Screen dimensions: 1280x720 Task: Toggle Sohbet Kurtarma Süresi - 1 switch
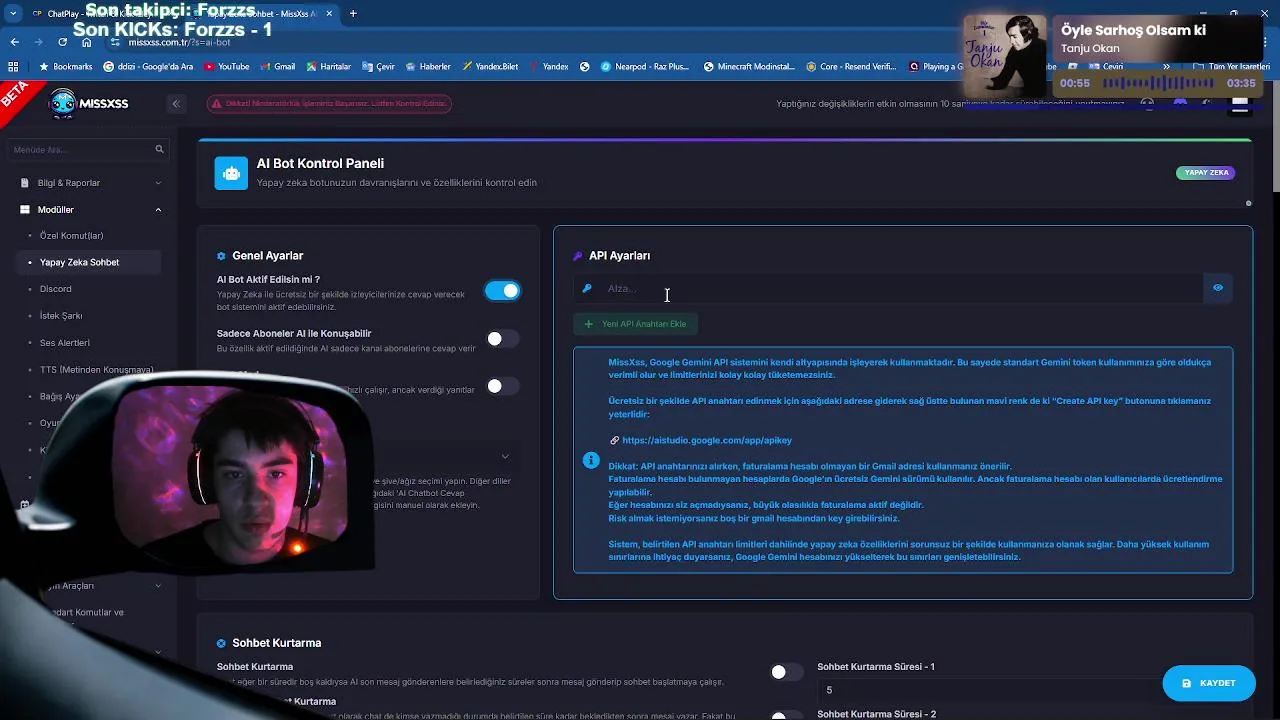coord(786,672)
